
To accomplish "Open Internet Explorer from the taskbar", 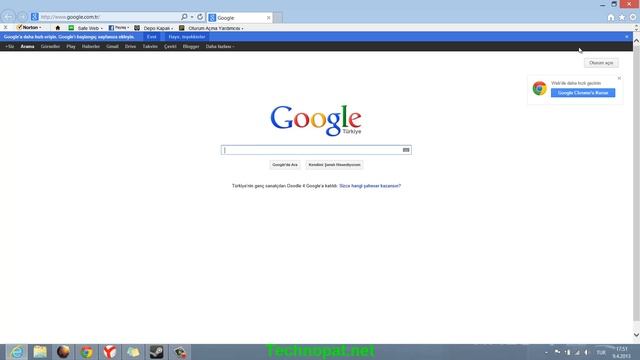I will click(x=17, y=352).
